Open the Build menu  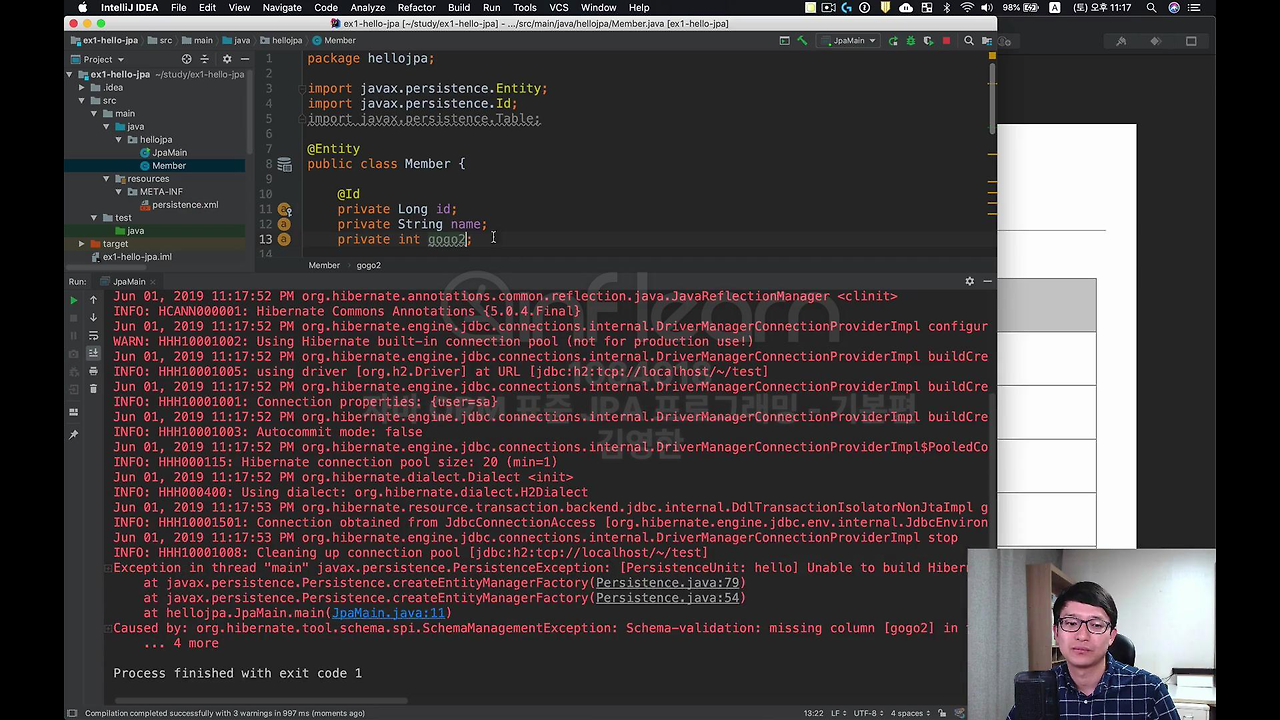click(459, 7)
